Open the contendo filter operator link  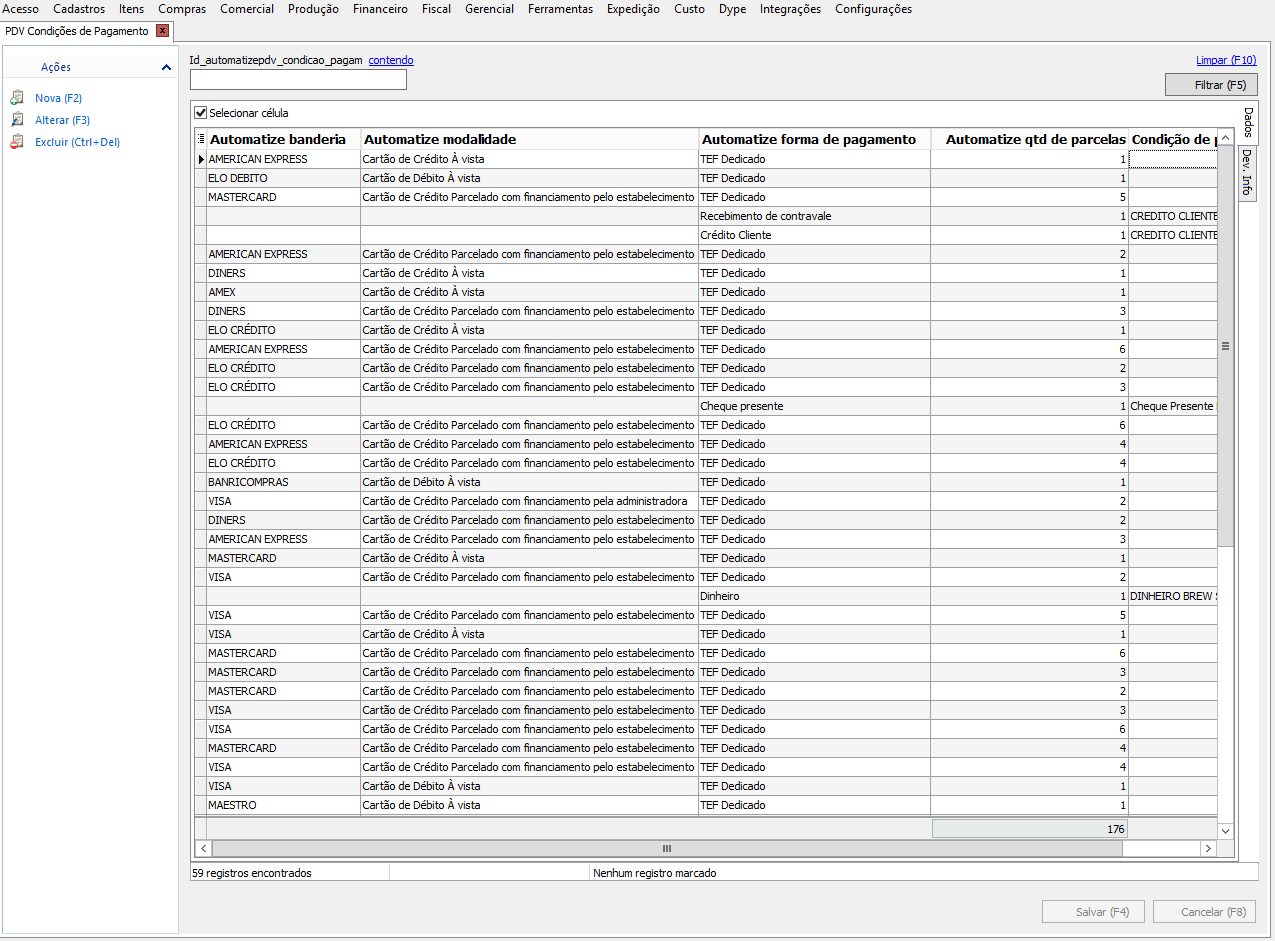[x=391, y=60]
